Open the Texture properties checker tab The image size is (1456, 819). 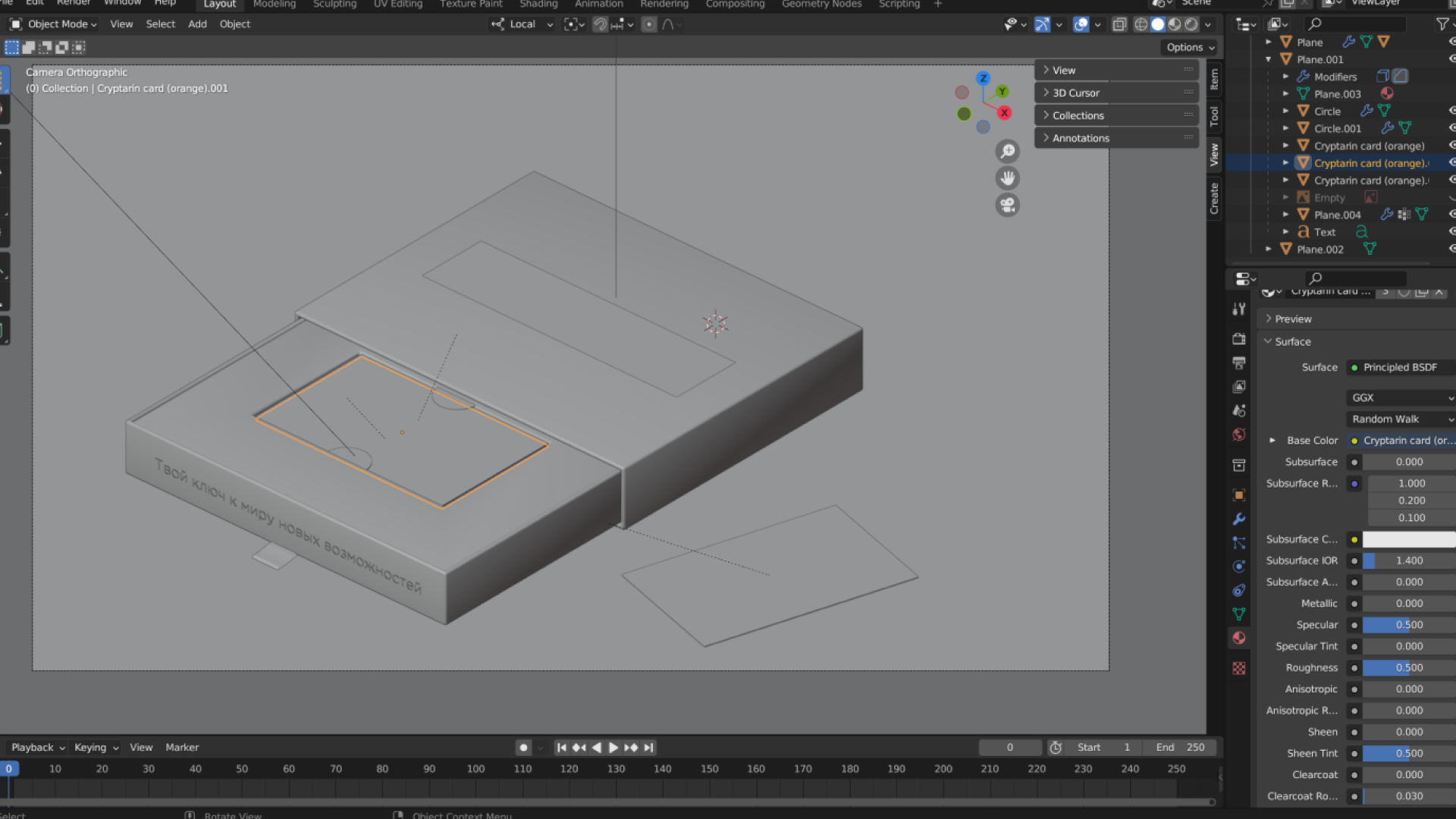pyautogui.click(x=1239, y=668)
